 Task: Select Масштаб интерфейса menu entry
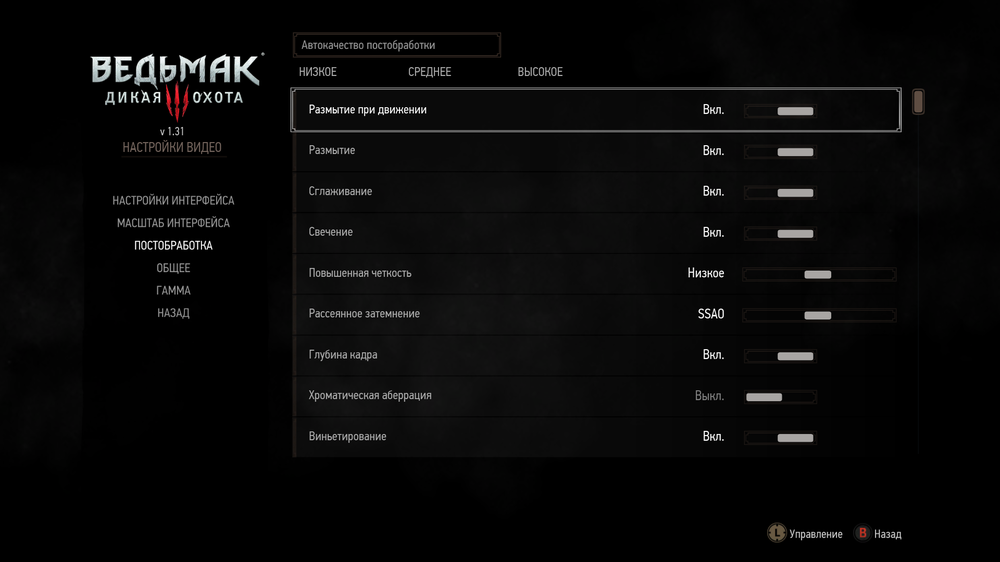click(173, 223)
